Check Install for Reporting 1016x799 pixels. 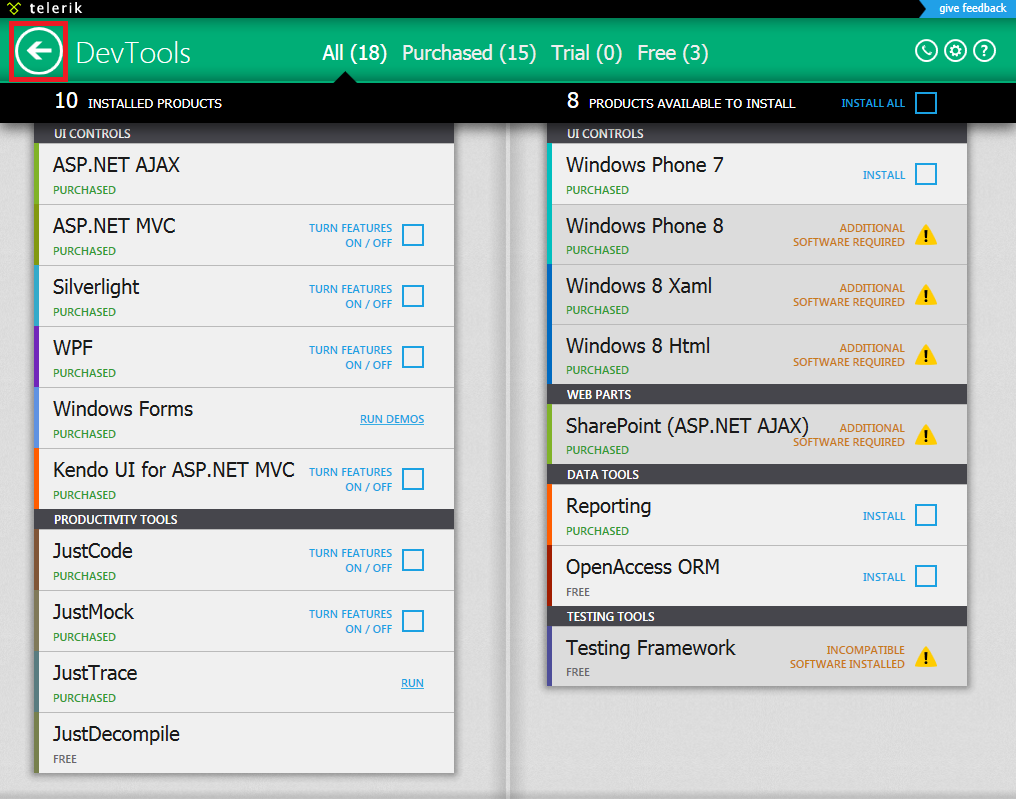pos(926,515)
